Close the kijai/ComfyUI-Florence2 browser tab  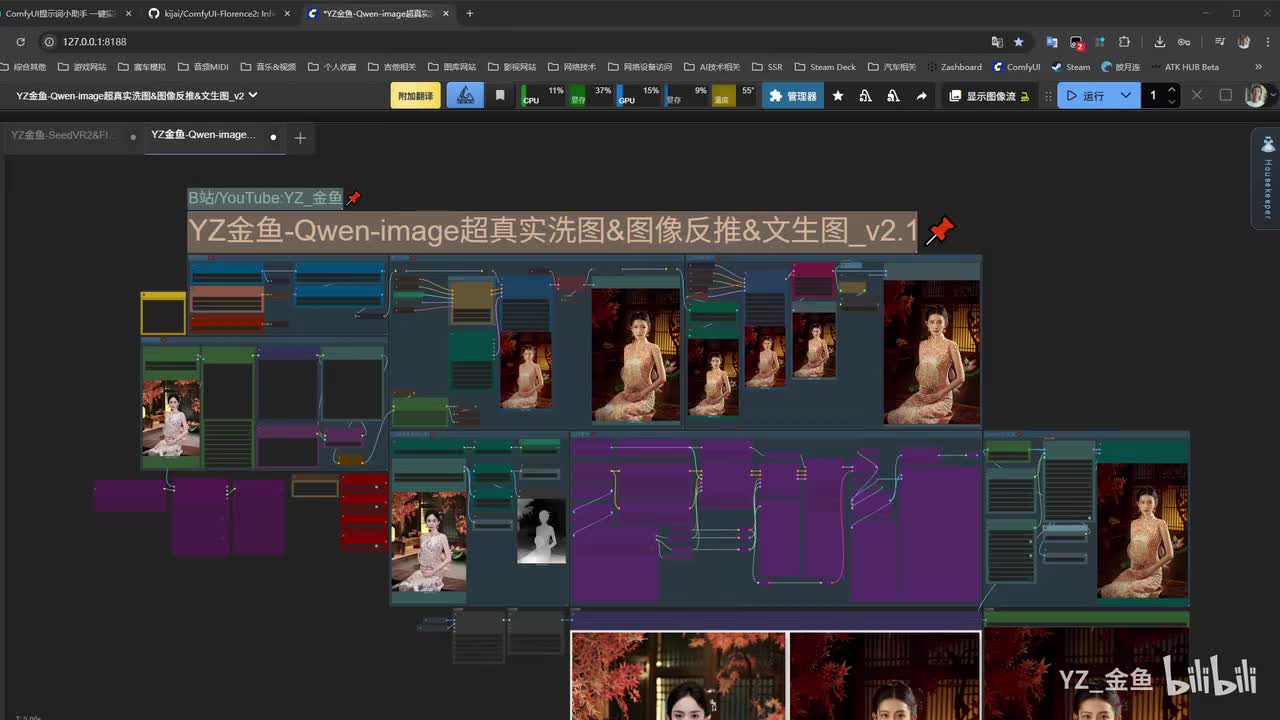pyautogui.click(x=288, y=13)
